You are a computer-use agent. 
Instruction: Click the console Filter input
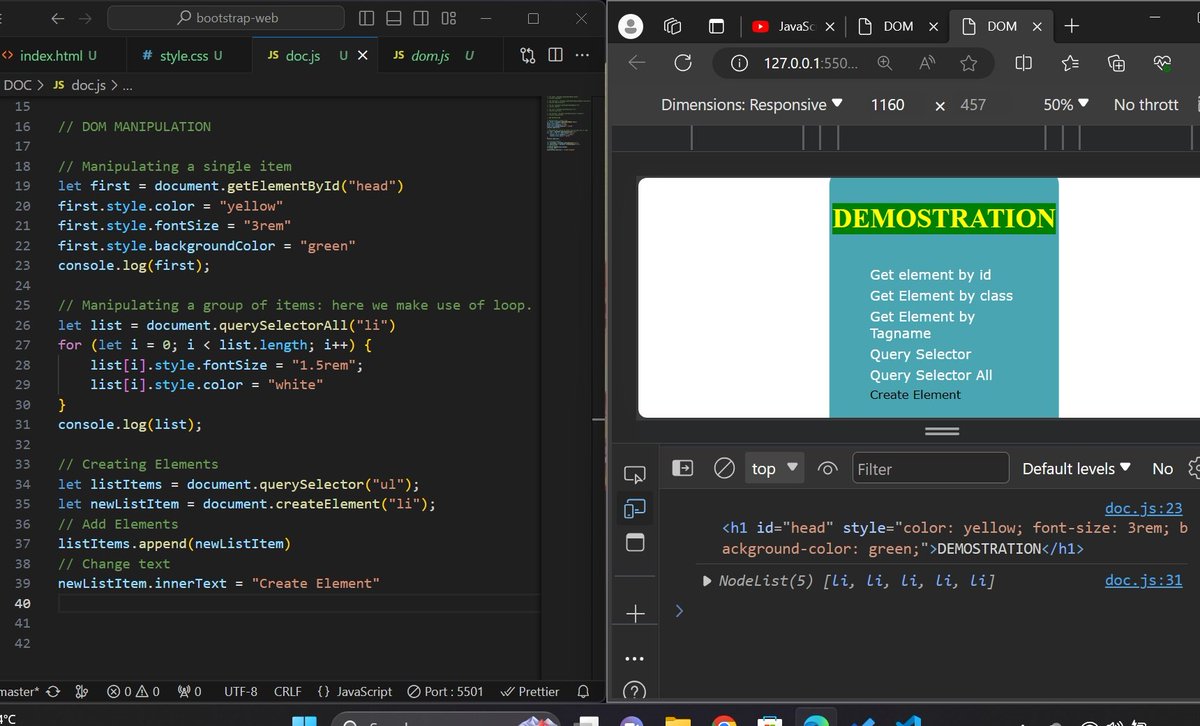coord(930,468)
